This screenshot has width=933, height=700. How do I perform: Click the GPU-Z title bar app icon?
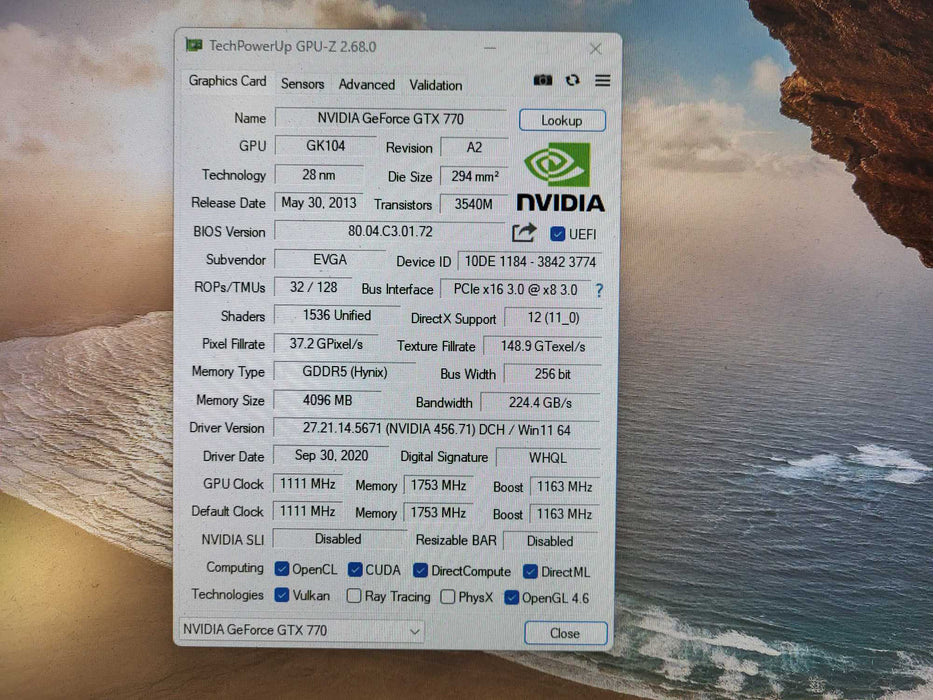(194, 46)
